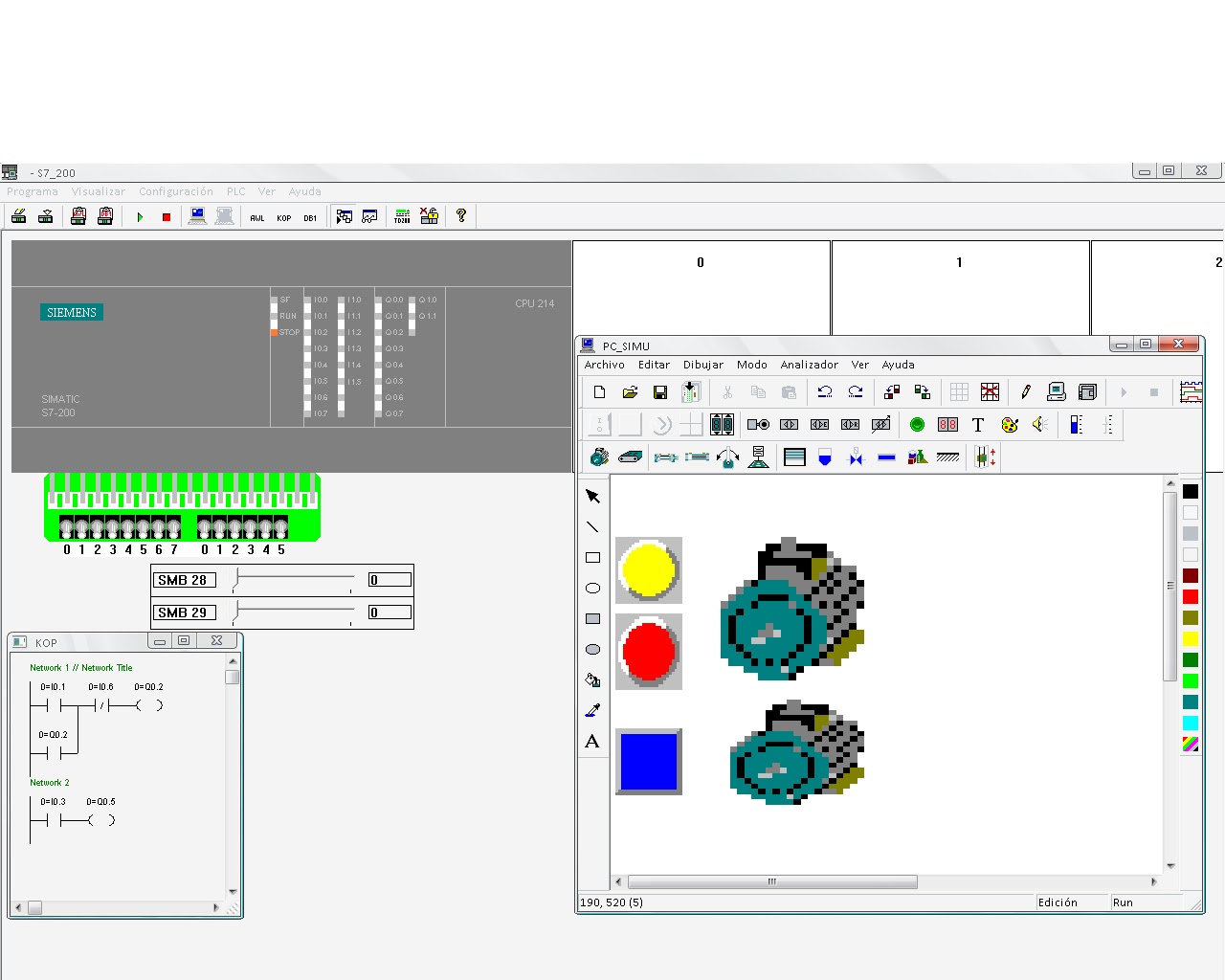
Task: Pick the black color swatch in palette
Action: tap(1191, 491)
